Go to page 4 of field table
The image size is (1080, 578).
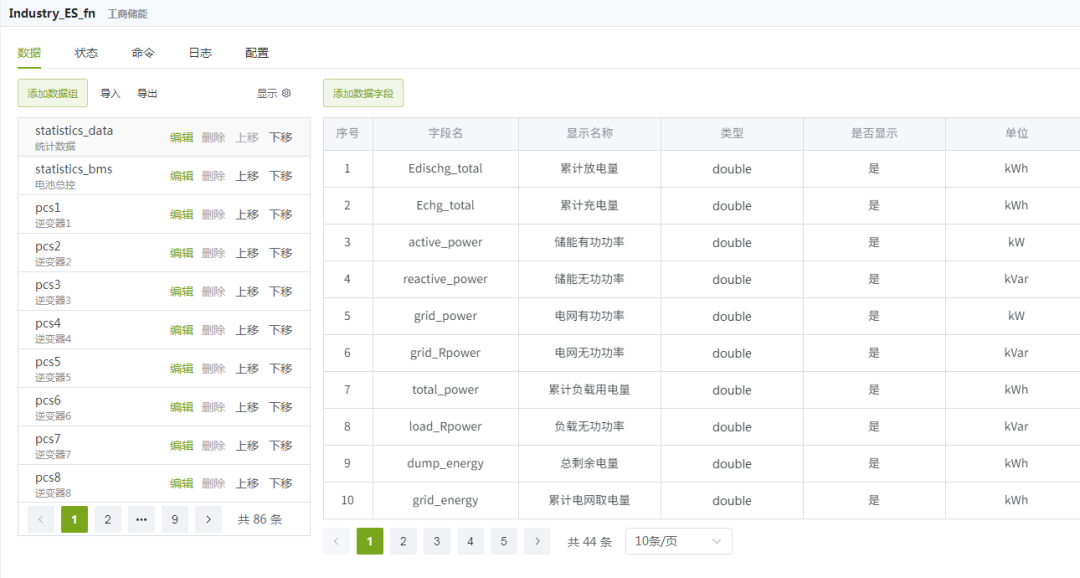tap(470, 541)
